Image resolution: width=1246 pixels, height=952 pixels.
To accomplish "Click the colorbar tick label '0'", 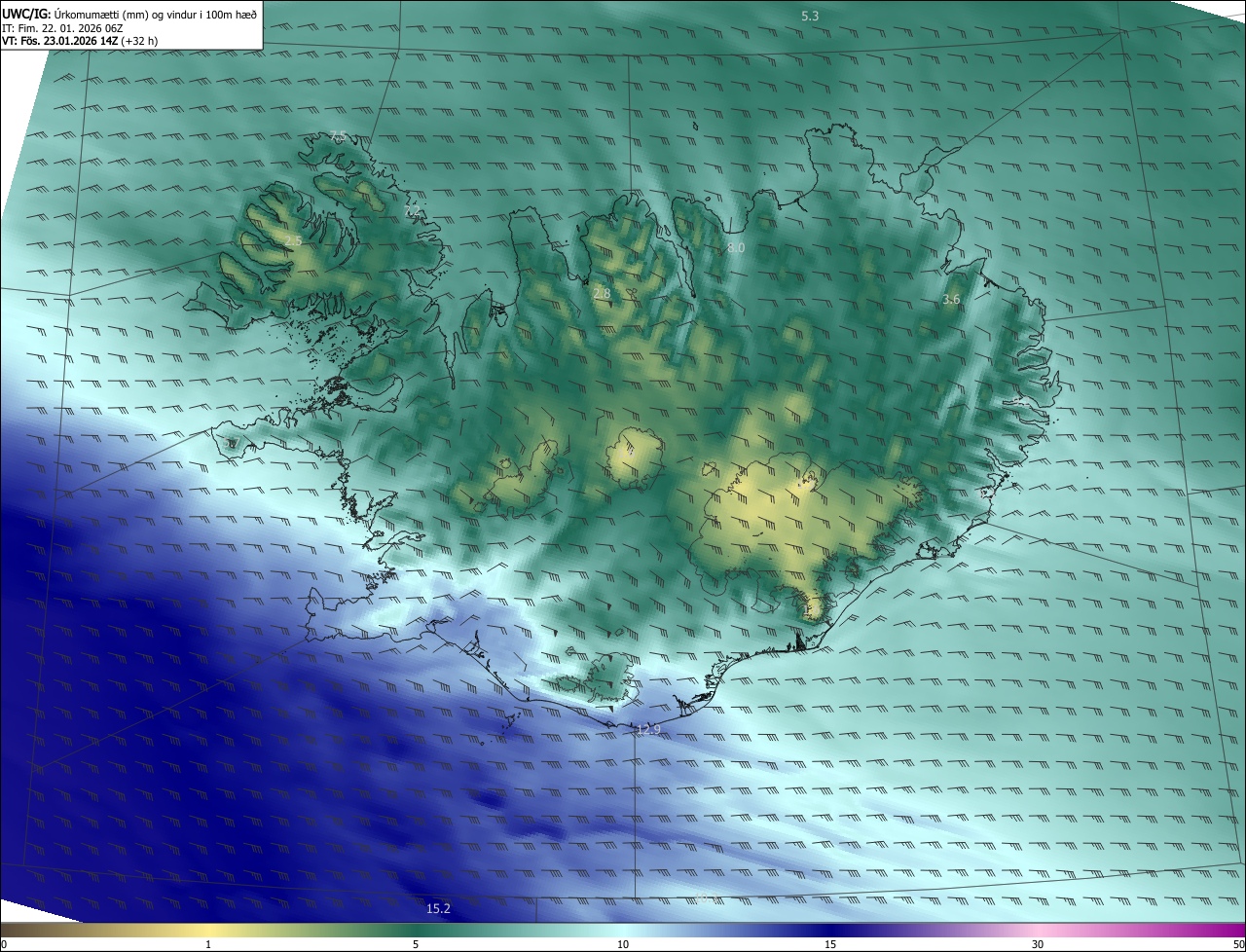I will point(4,944).
